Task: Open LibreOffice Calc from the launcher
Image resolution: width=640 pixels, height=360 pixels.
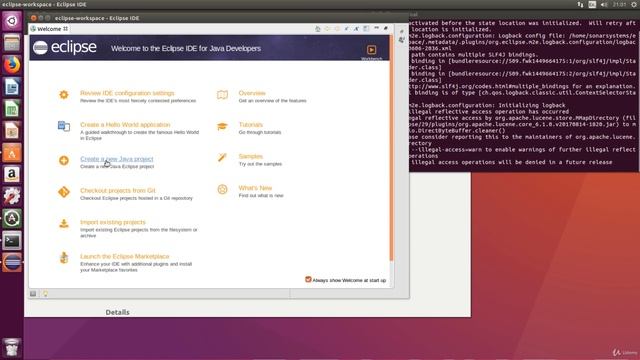Action: (12, 109)
